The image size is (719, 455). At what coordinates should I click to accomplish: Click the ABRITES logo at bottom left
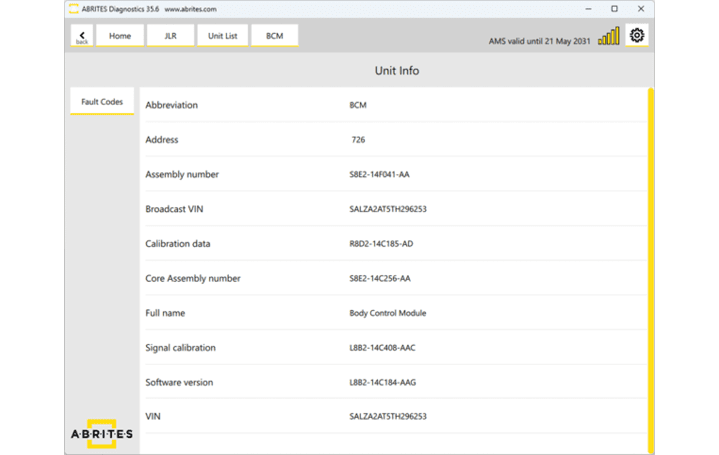[x=102, y=433]
